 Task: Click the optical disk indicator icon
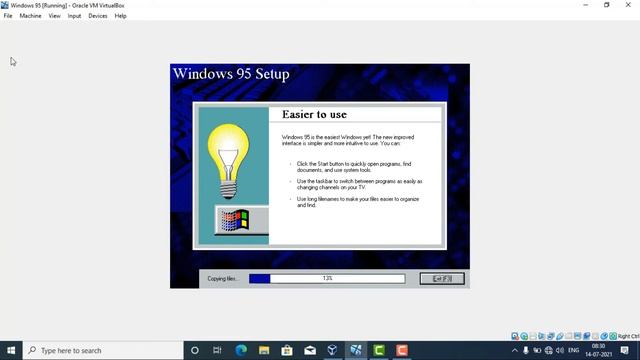[524, 336]
